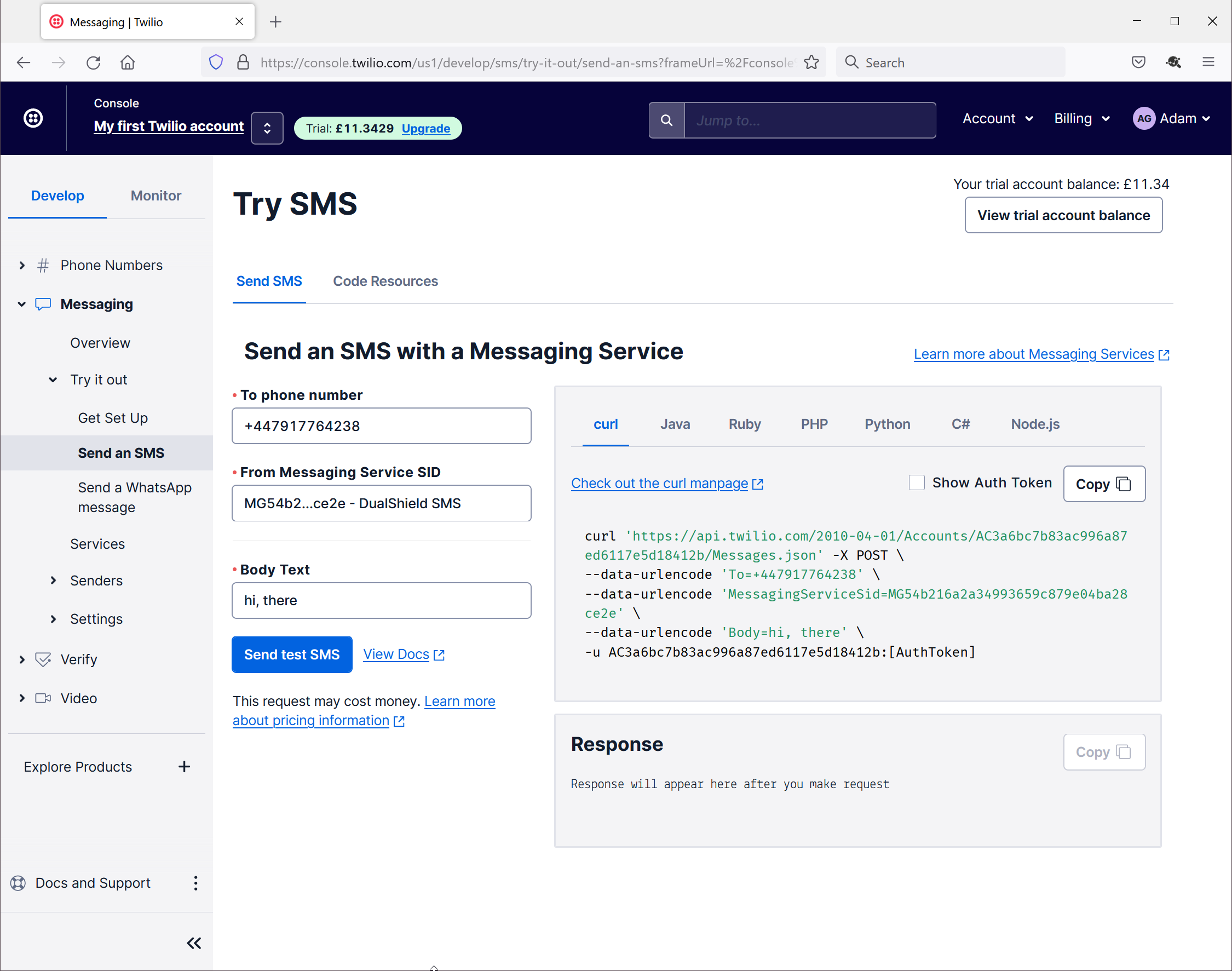
Task: Click the Body Text input field
Action: pos(381,600)
